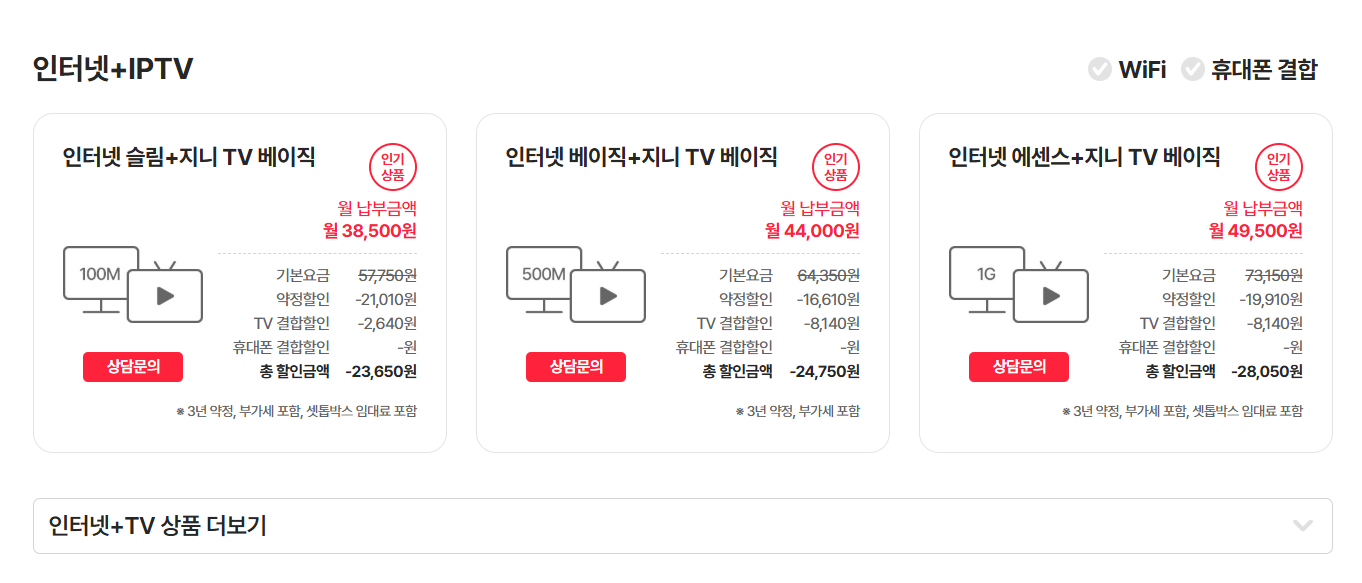
Task: Click the popular badge on the 에센스 plan
Action: click(1279, 167)
